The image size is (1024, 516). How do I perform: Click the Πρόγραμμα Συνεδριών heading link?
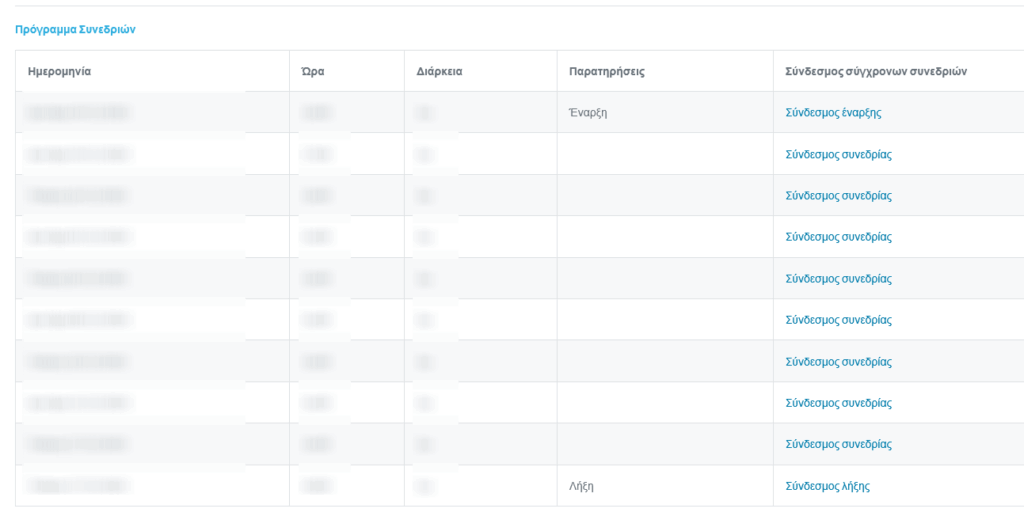pyautogui.click(x=75, y=30)
